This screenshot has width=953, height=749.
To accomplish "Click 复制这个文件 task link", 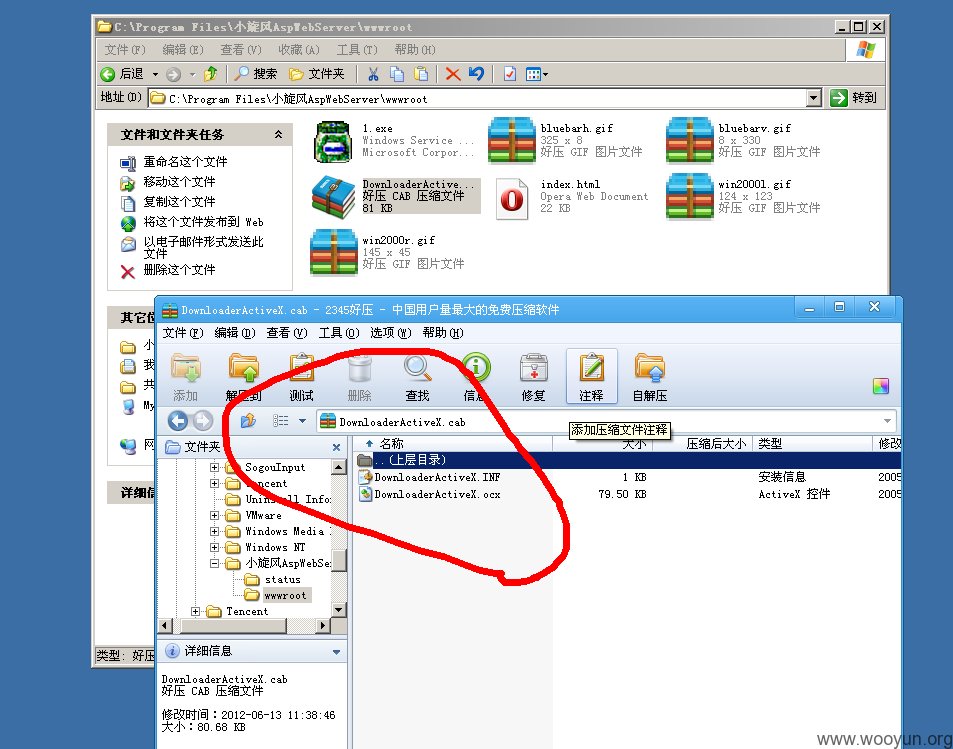I will (x=179, y=202).
